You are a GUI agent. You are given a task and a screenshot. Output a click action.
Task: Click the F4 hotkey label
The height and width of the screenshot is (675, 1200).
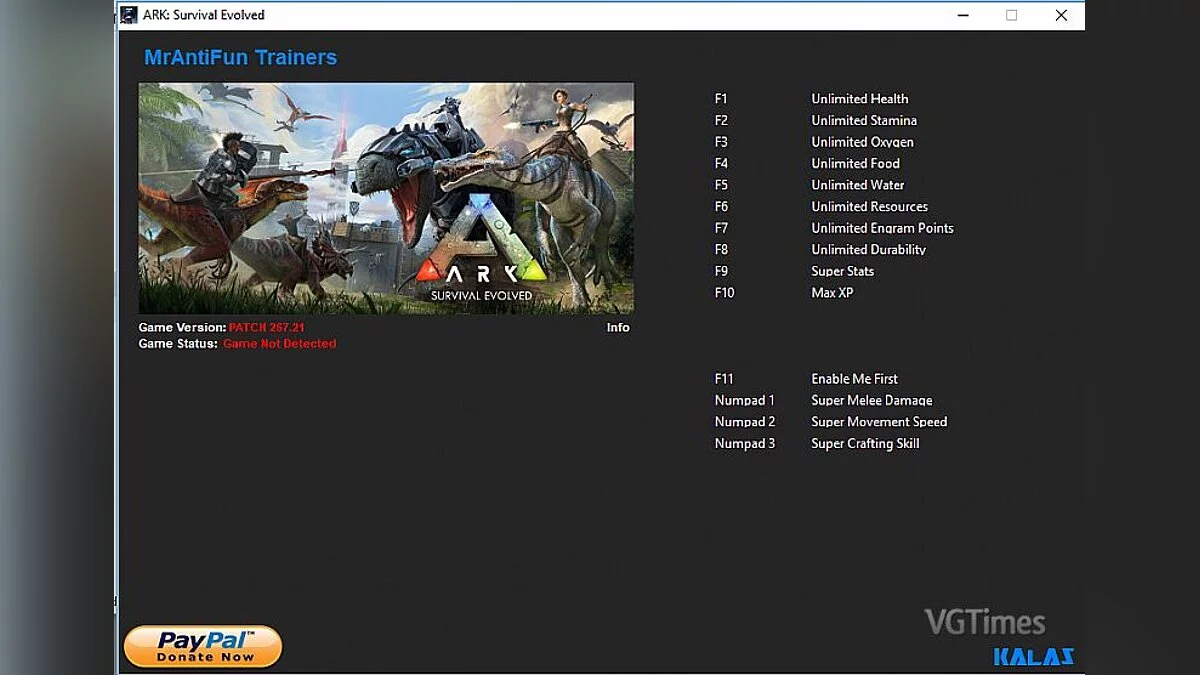721,163
